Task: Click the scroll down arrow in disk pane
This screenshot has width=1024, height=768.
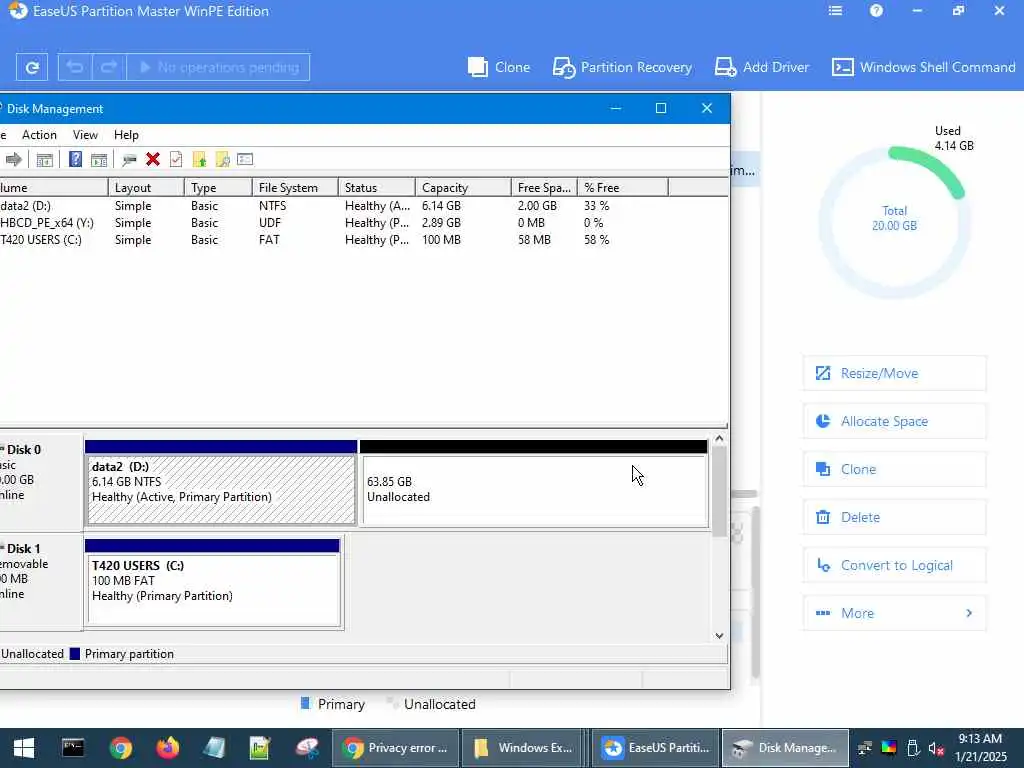Action: pos(719,635)
